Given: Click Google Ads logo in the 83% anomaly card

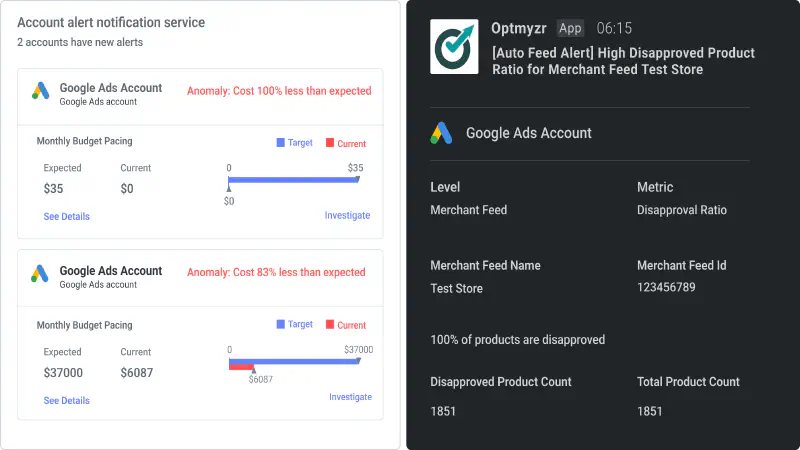Looking at the screenshot, I should (x=40, y=273).
